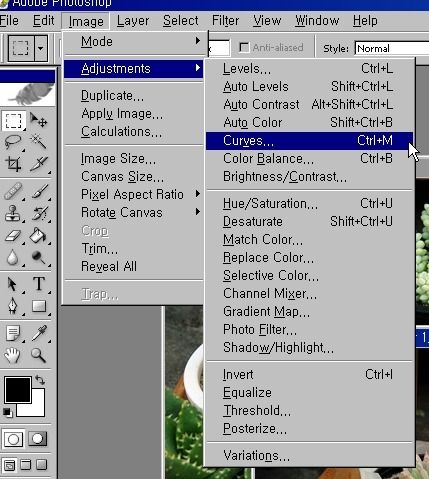Expand the Mode submenu
This screenshot has height=479, width=429.
coord(133,42)
